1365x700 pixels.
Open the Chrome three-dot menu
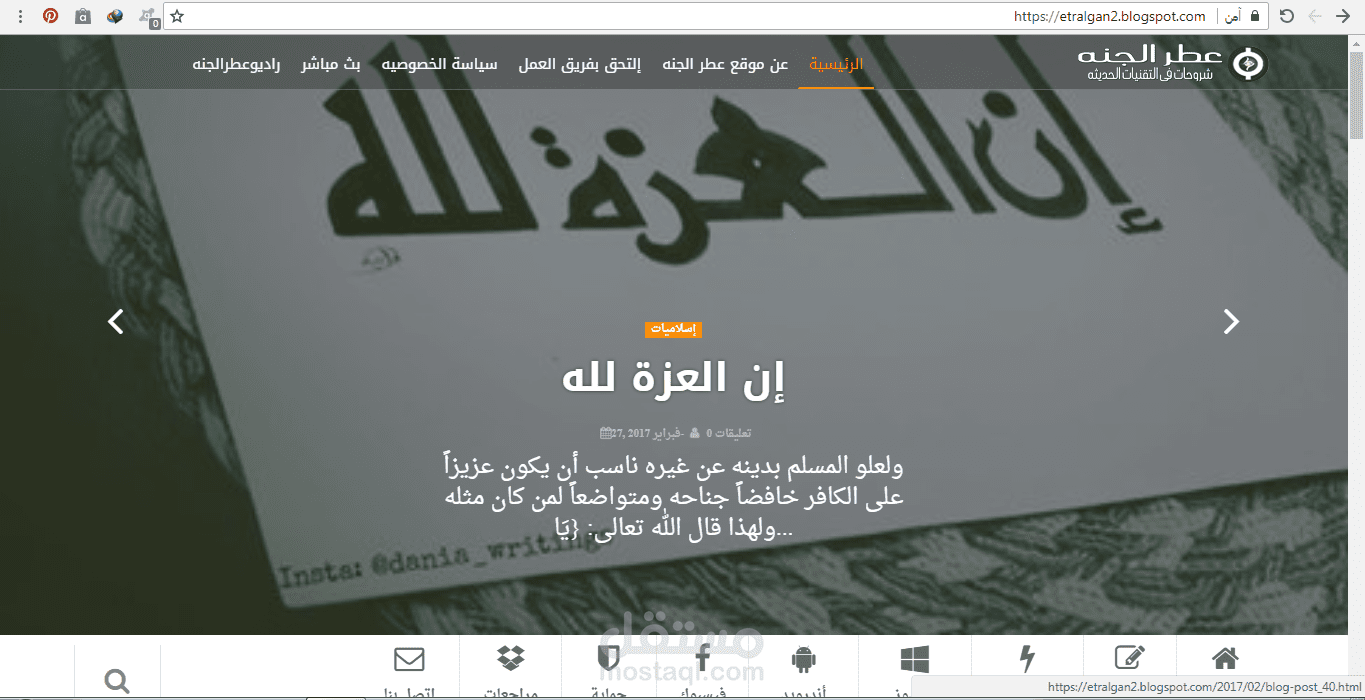[x=21, y=16]
